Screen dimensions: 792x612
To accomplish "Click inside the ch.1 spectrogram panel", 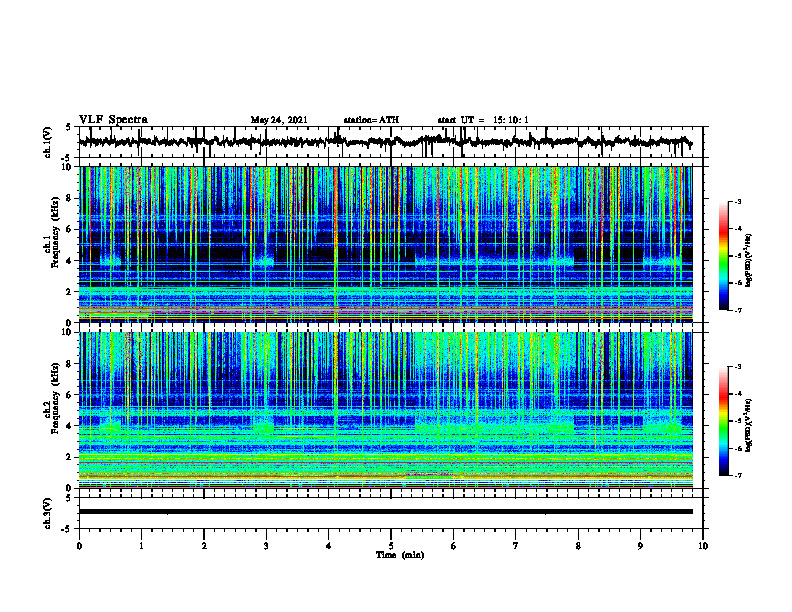I will tap(385, 244).
